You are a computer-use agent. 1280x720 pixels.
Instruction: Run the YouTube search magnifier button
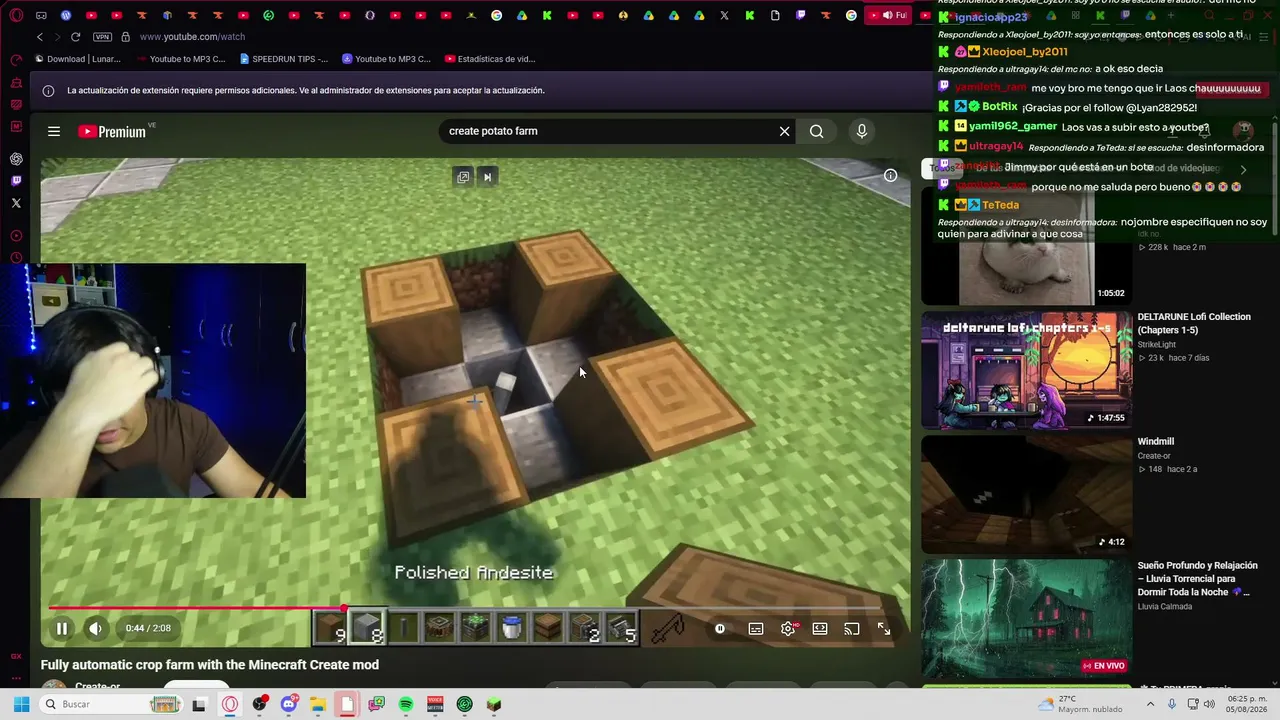[817, 131]
